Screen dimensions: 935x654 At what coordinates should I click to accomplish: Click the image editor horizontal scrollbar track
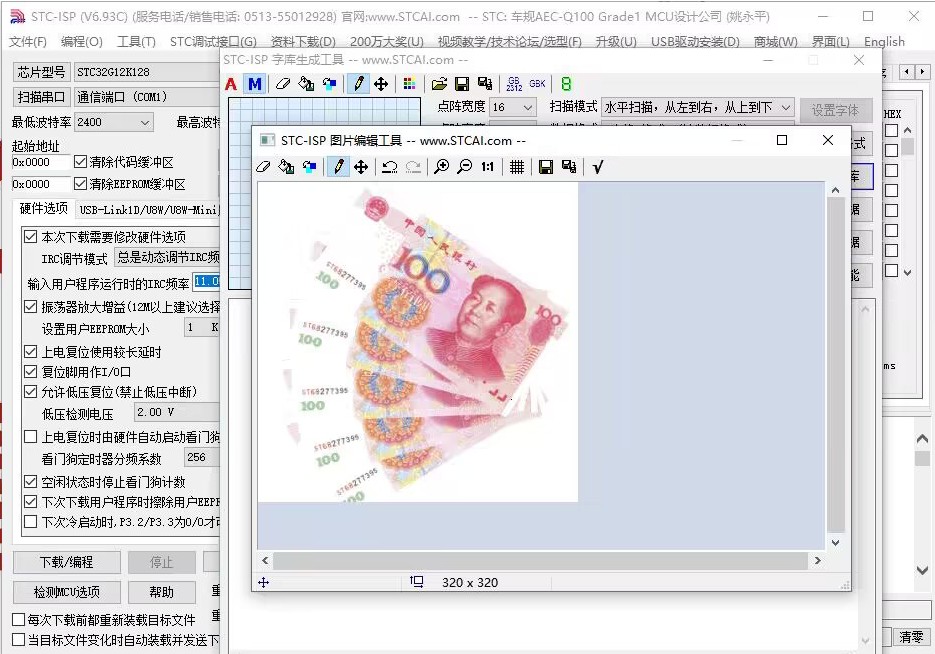click(541, 560)
